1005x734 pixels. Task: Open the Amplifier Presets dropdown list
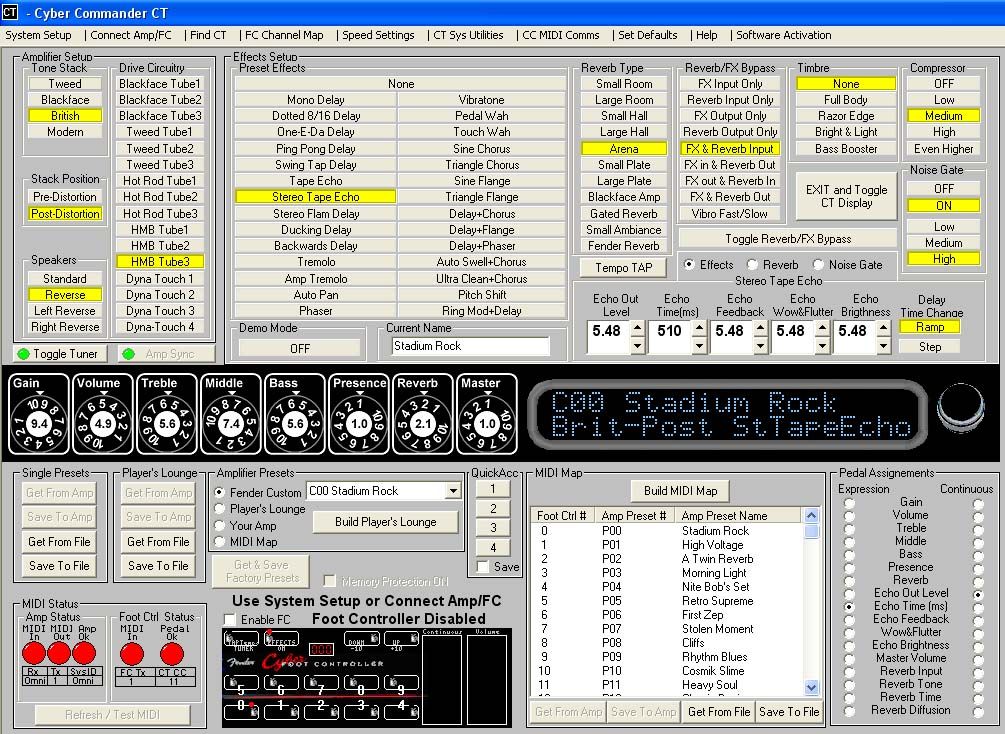coord(453,491)
